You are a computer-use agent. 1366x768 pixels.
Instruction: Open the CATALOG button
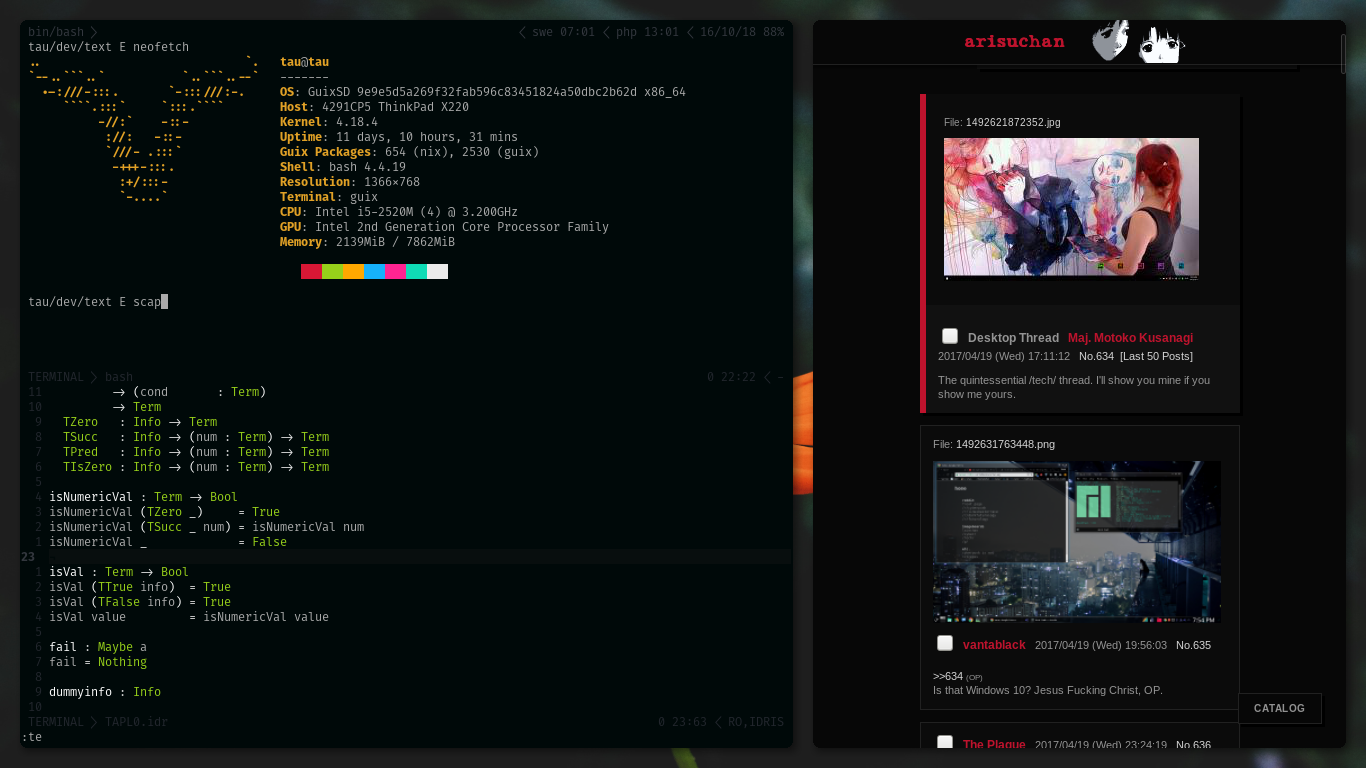[x=1279, y=708]
